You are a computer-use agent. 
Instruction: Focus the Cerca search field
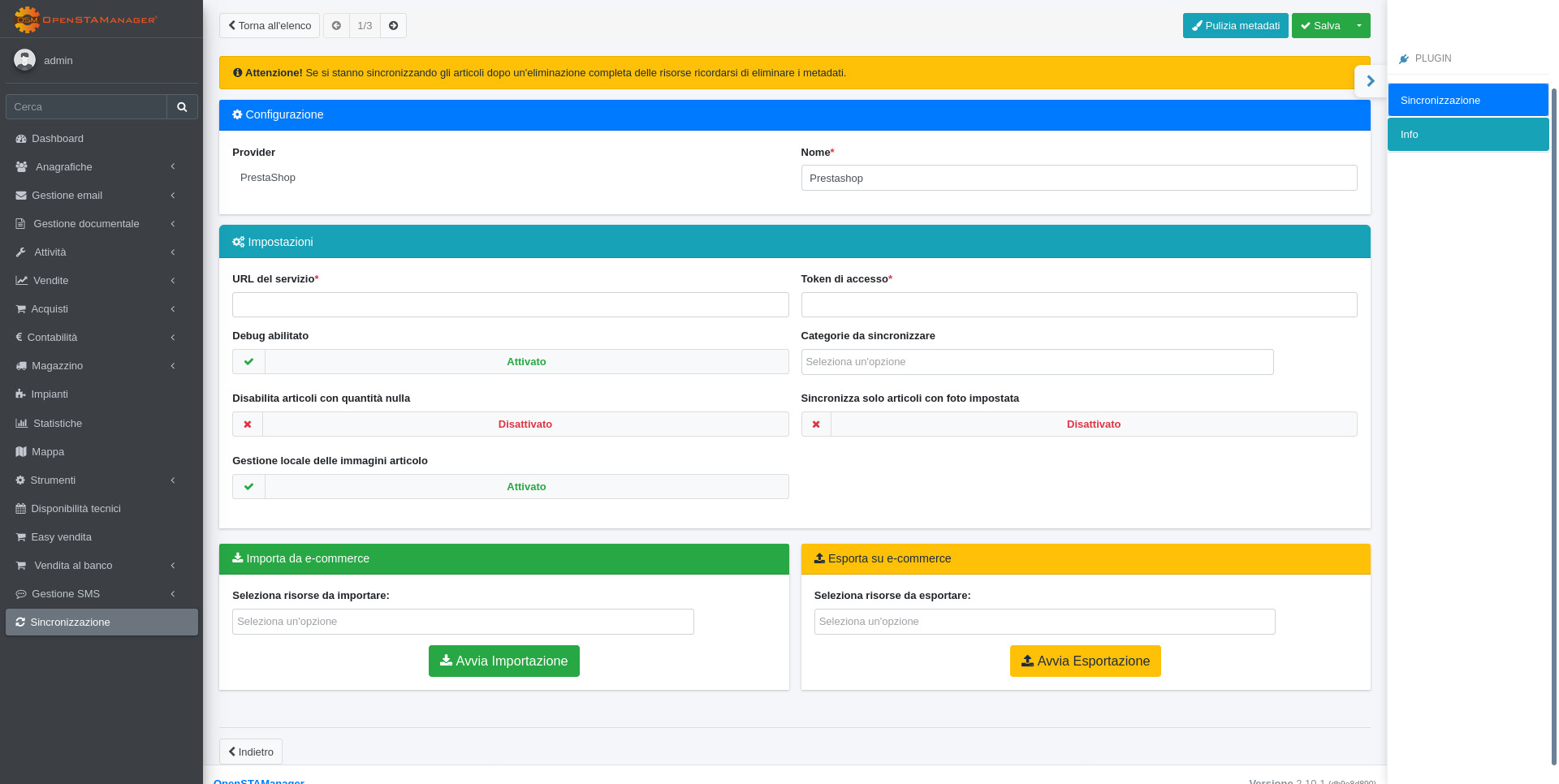coord(86,107)
